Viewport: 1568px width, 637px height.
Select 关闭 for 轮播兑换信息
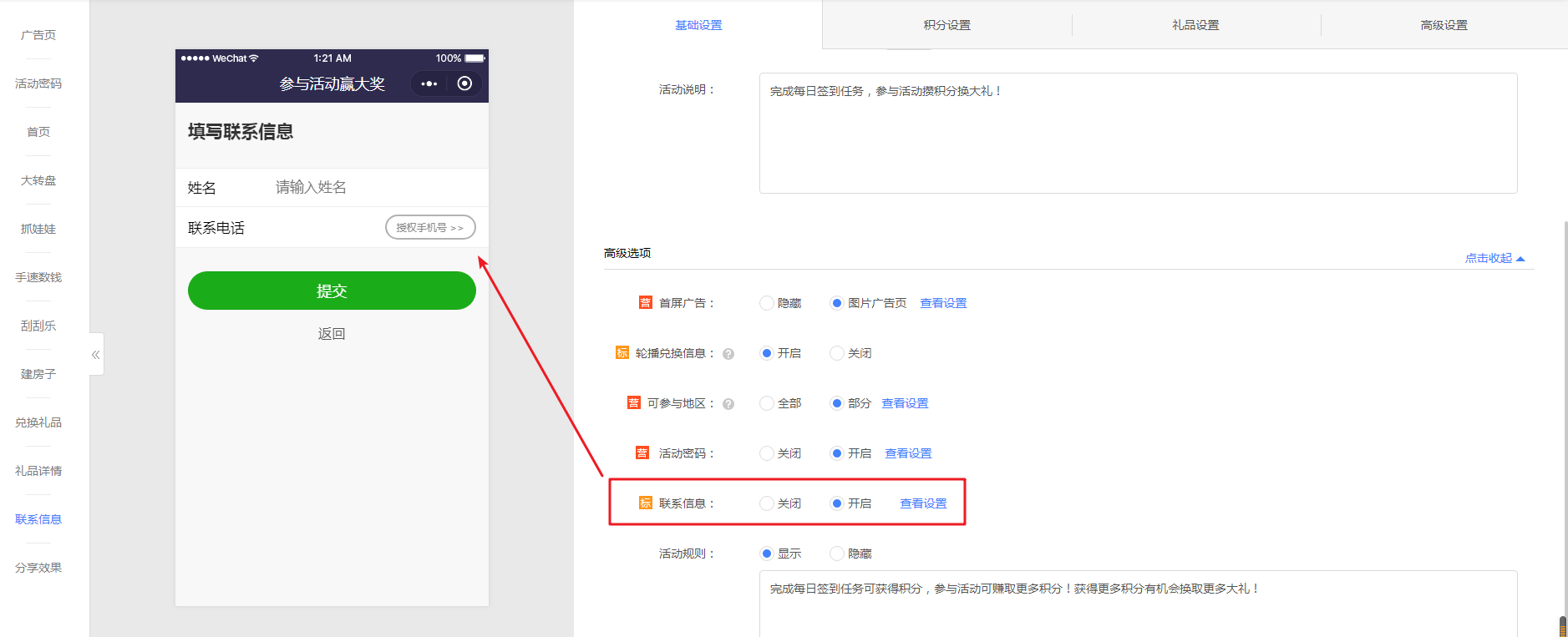coord(836,353)
